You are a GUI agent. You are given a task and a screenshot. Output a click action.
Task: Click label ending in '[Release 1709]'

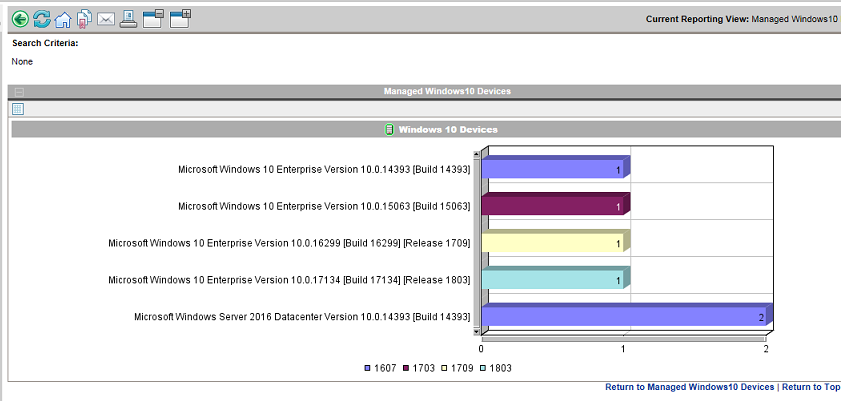289,243
